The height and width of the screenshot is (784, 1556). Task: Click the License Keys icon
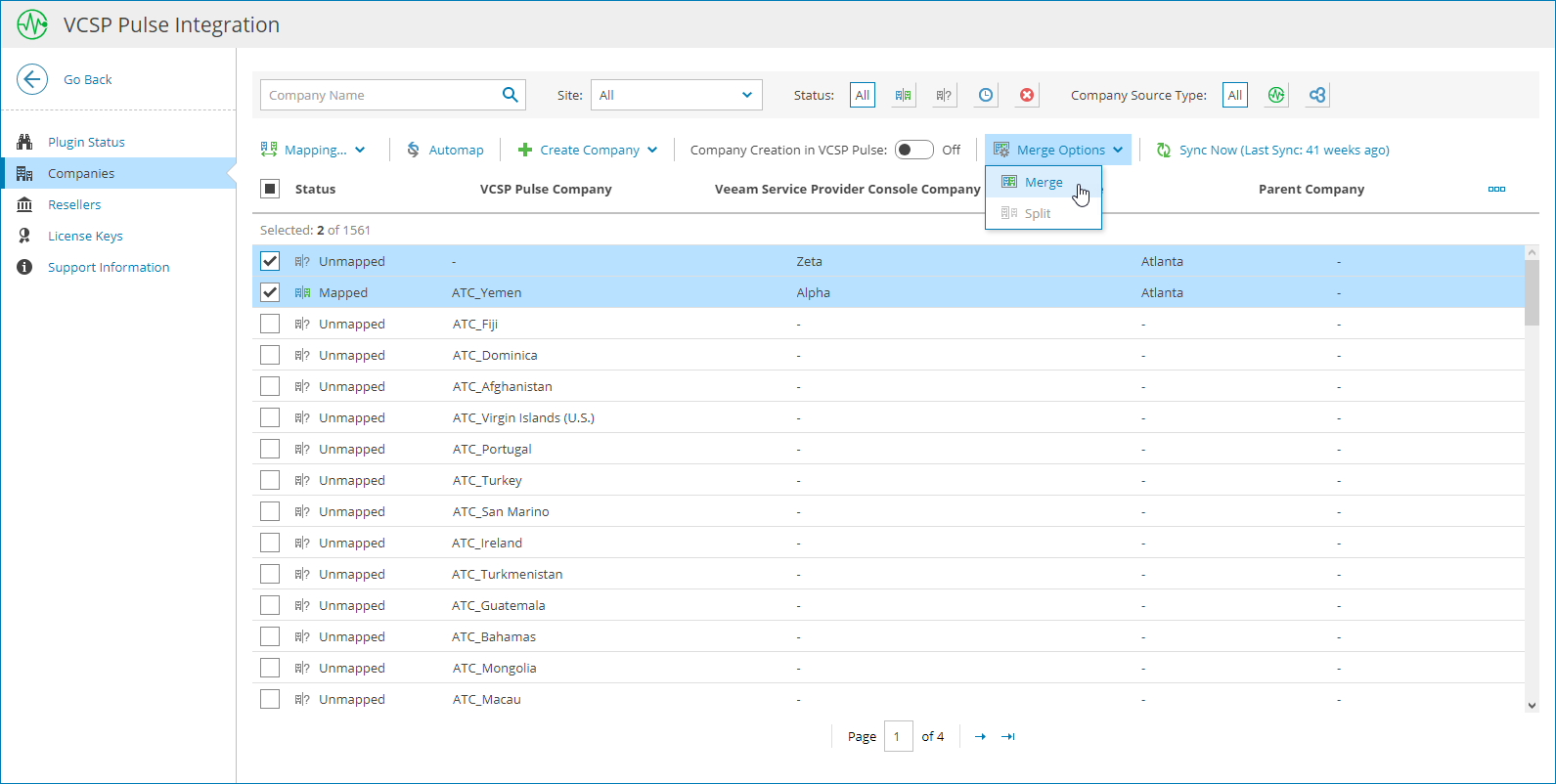pyautogui.click(x=24, y=236)
